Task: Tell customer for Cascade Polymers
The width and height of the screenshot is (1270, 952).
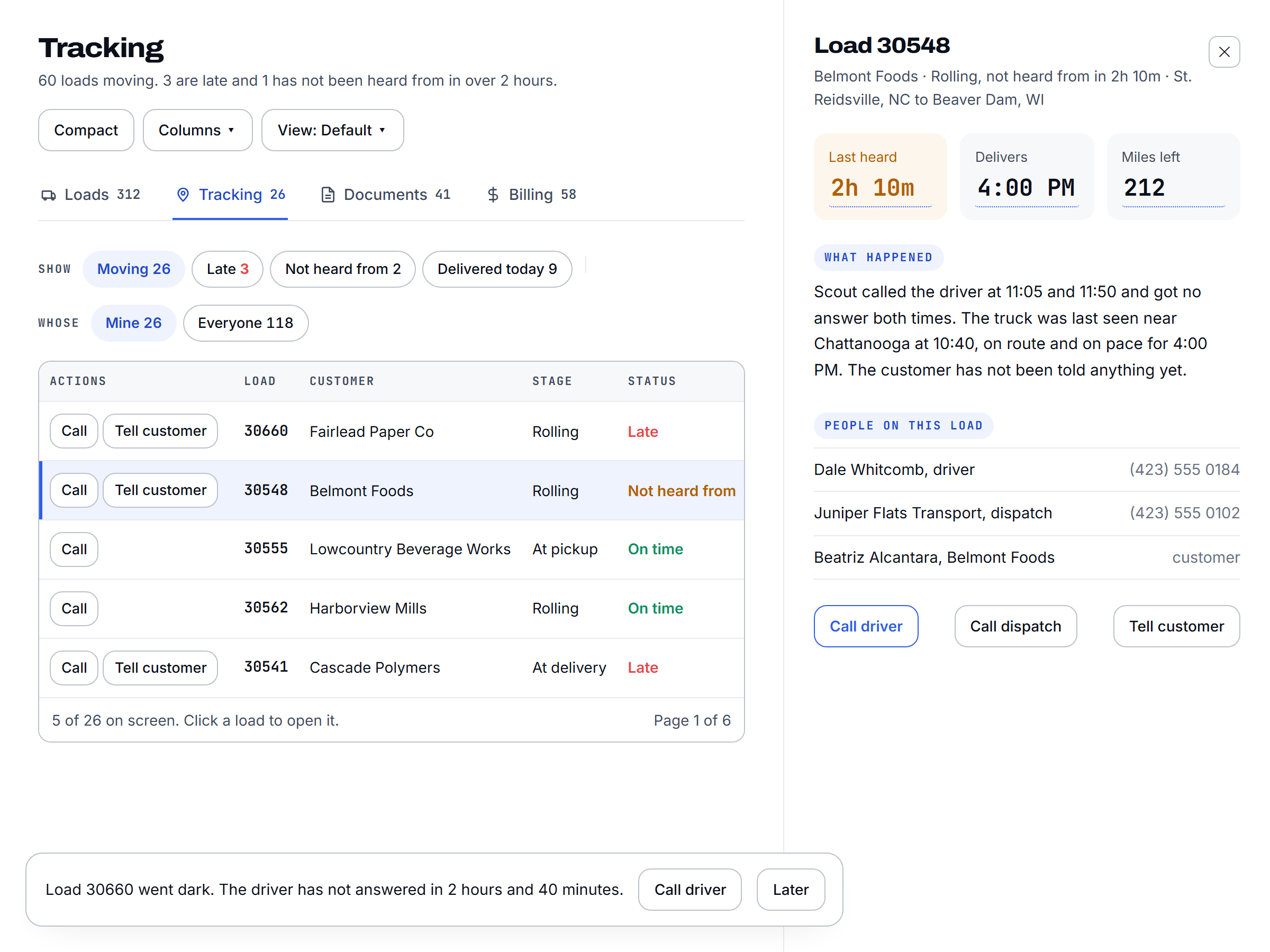Action: tap(160, 667)
